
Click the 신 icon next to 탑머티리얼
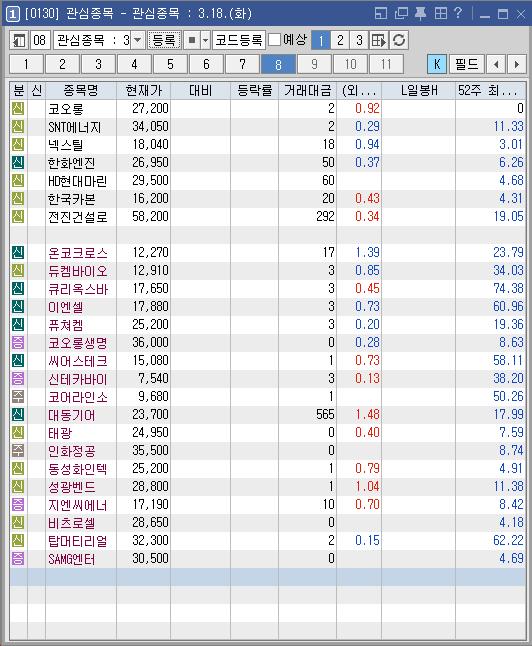[x=18, y=541]
